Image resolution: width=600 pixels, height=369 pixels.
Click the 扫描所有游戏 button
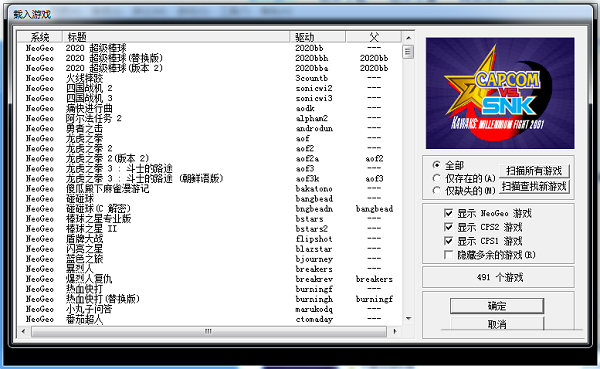[534, 171]
